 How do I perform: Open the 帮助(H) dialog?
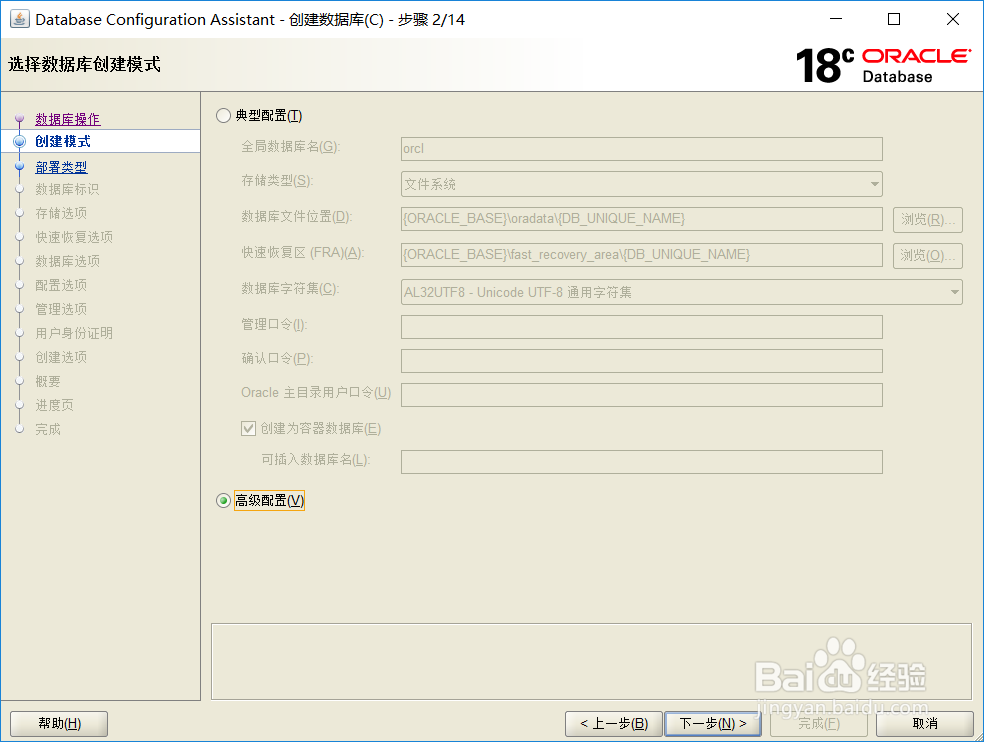[58, 723]
